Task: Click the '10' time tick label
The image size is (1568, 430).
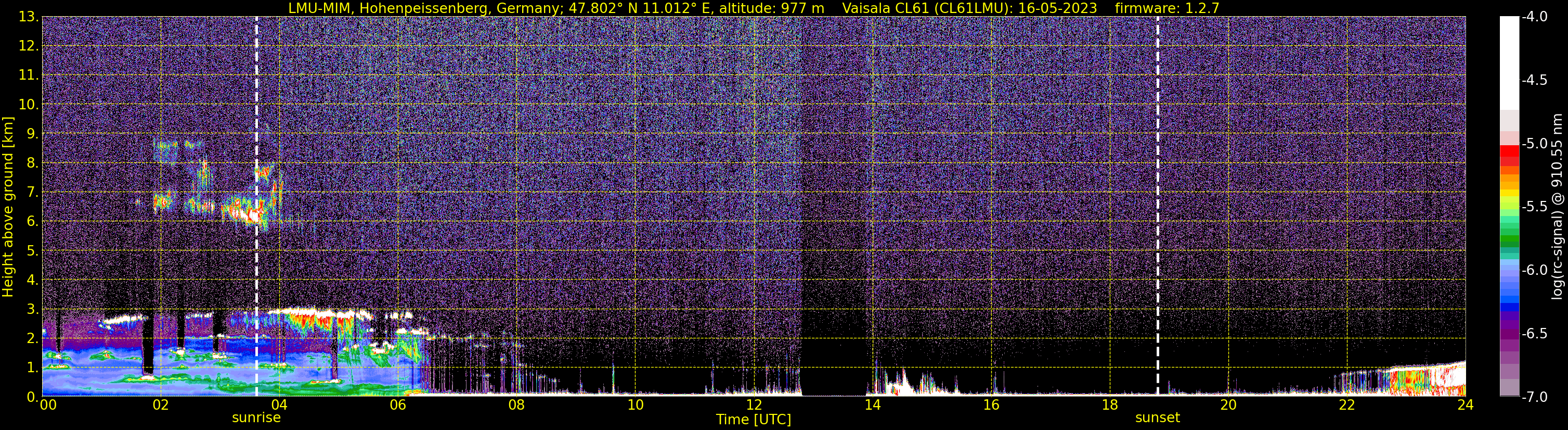Action: (x=635, y=405)
